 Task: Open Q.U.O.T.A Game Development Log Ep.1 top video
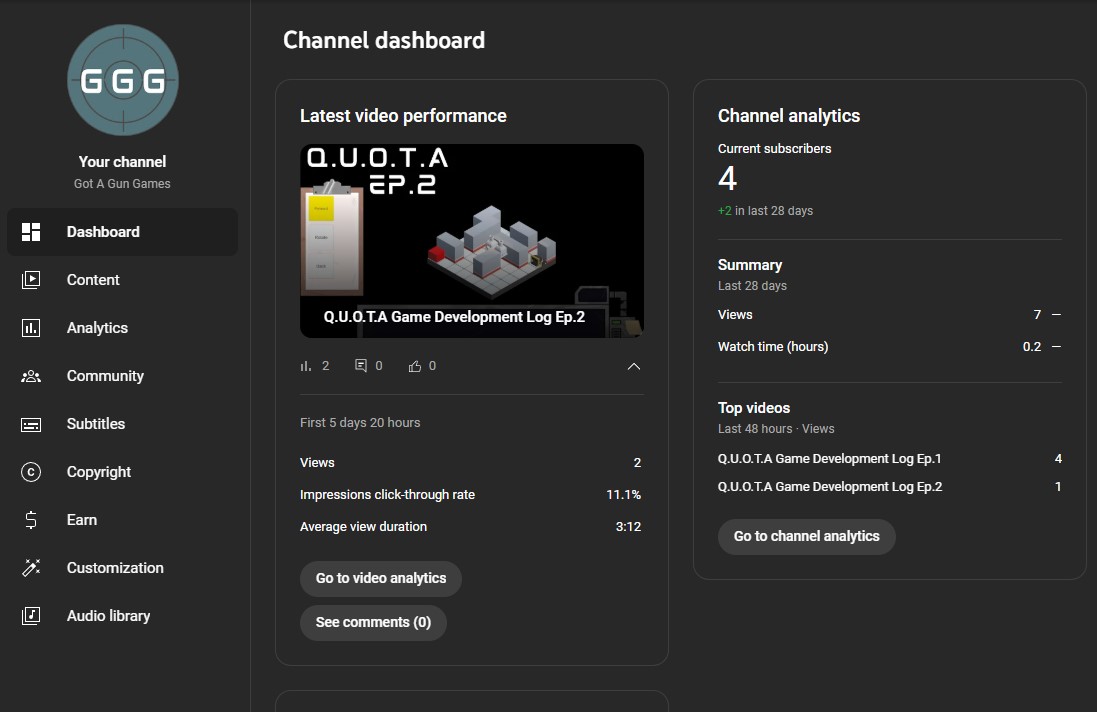coord(829,459)
